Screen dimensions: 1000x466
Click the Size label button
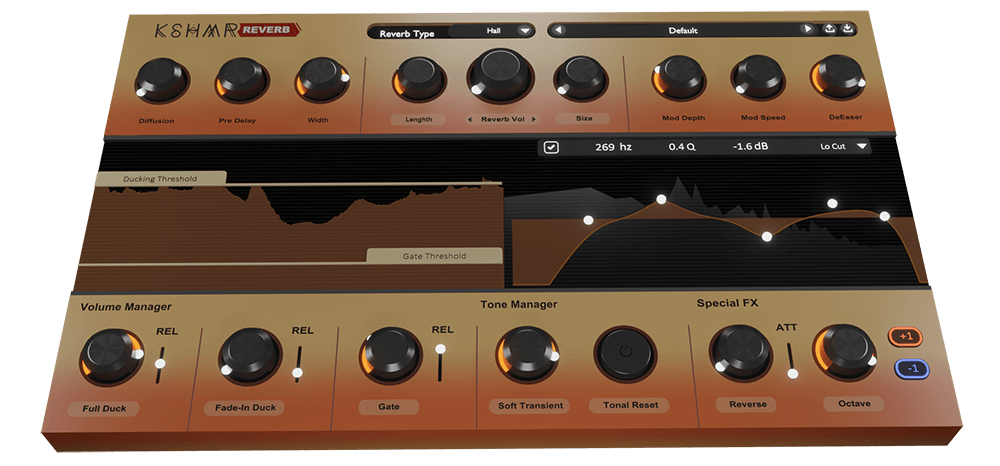[x=583, y=119]
